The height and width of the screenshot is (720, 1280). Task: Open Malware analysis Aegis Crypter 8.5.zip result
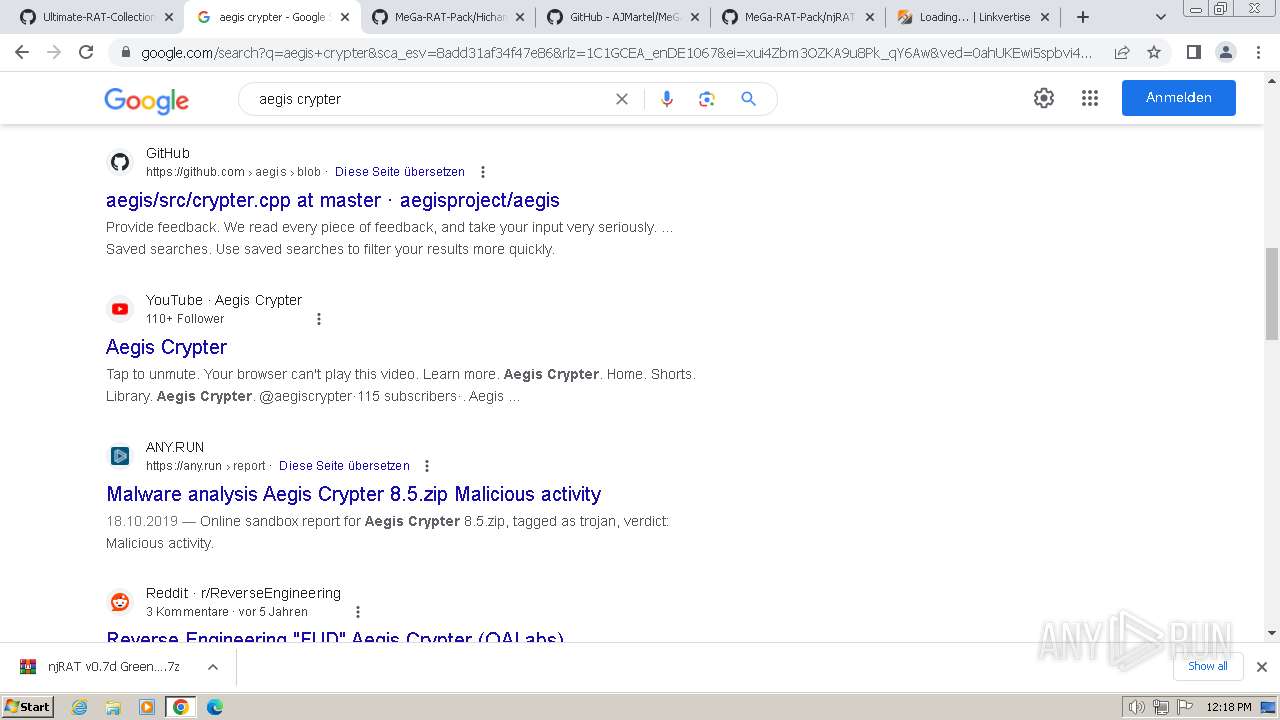tap(354, 494)
